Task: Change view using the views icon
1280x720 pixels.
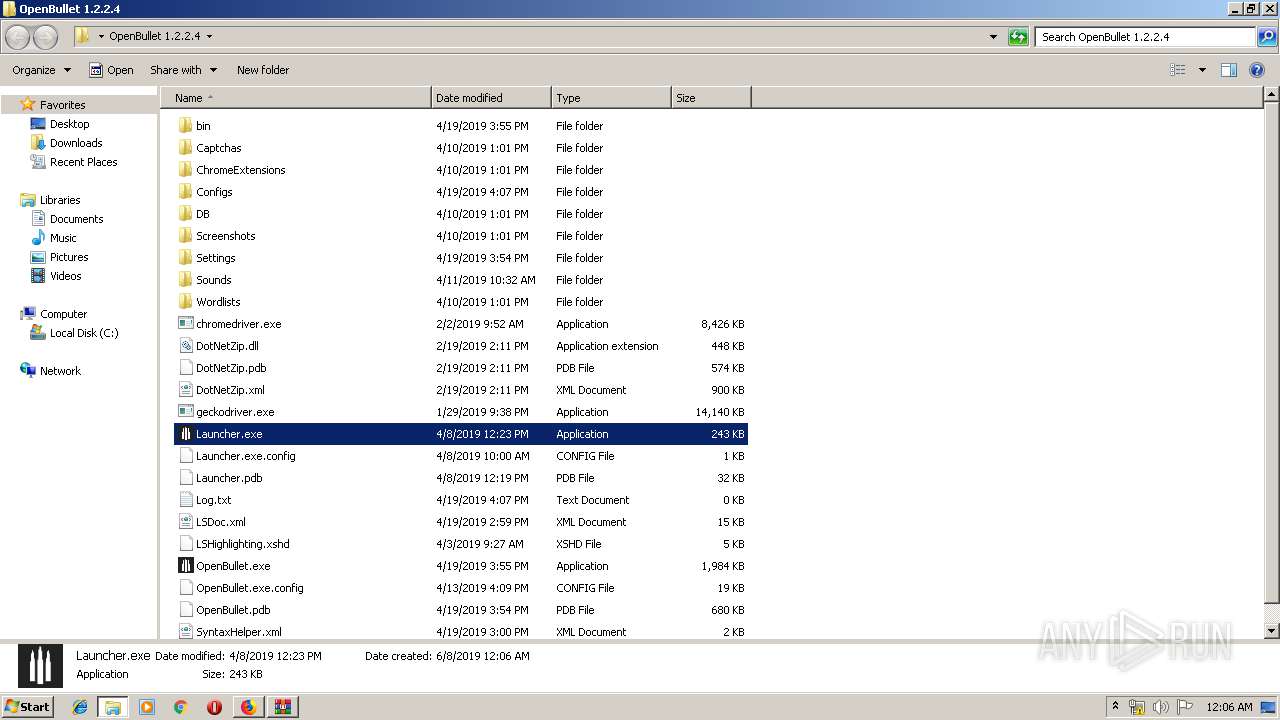Action: (x=1178, y=70)
